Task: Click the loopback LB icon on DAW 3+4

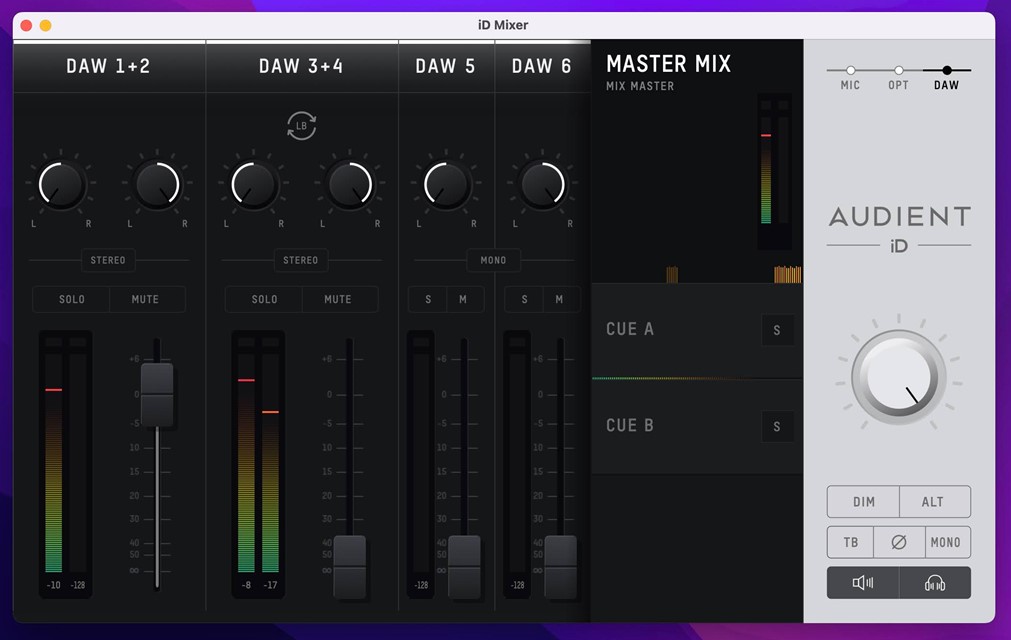Action: click(x=301, y=126)
